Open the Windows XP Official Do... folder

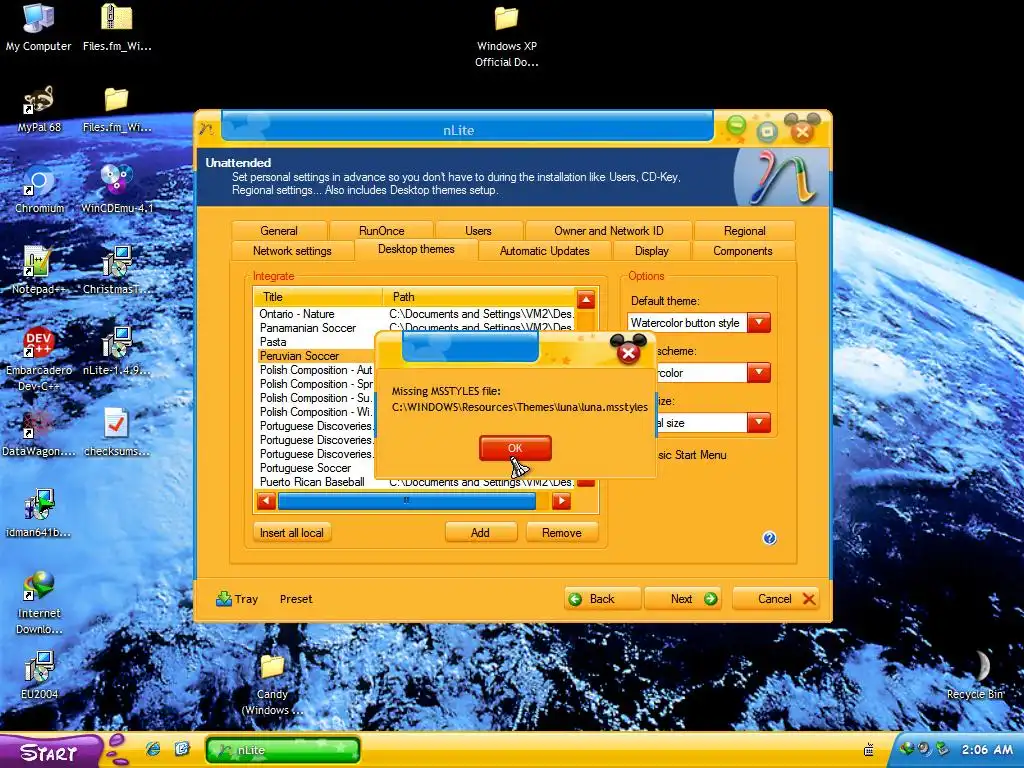tap(506, 37)
